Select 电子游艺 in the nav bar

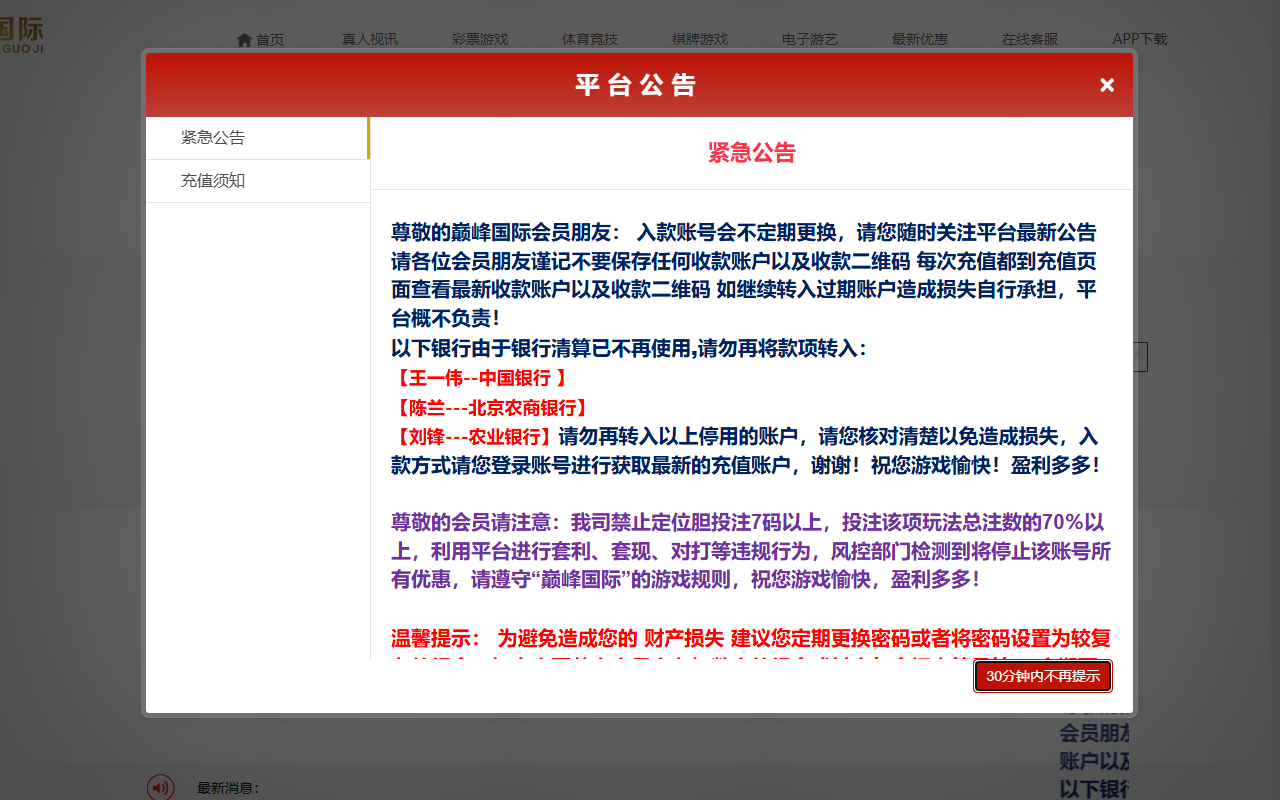pyautogui.click(x=810, y=40)
